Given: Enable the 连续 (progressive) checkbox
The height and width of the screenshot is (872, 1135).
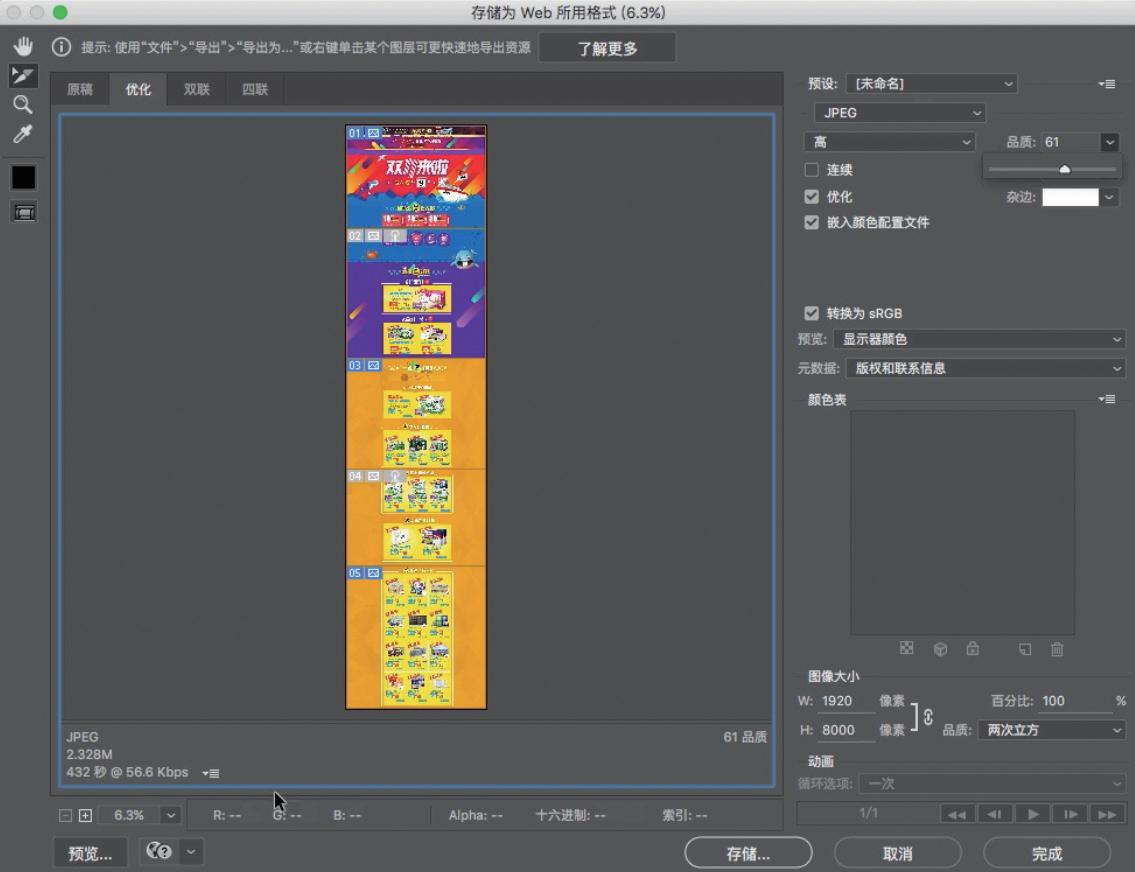Looking at the screenshot, I should click(x=811, y=170).
